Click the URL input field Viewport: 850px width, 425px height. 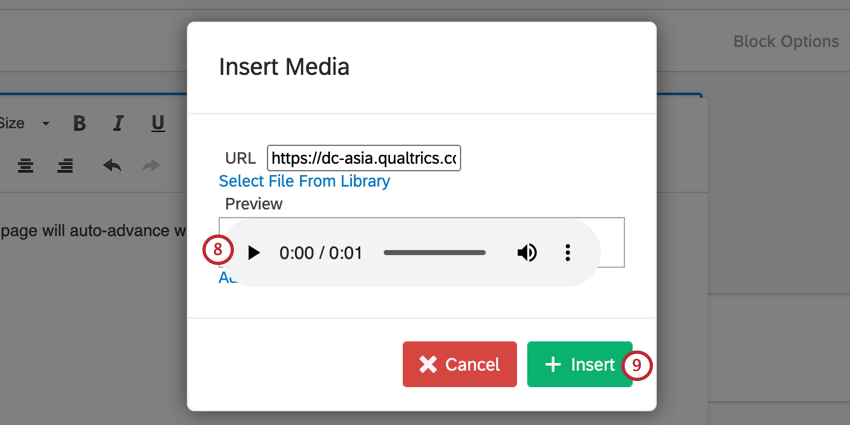click(x=363, y=158)
